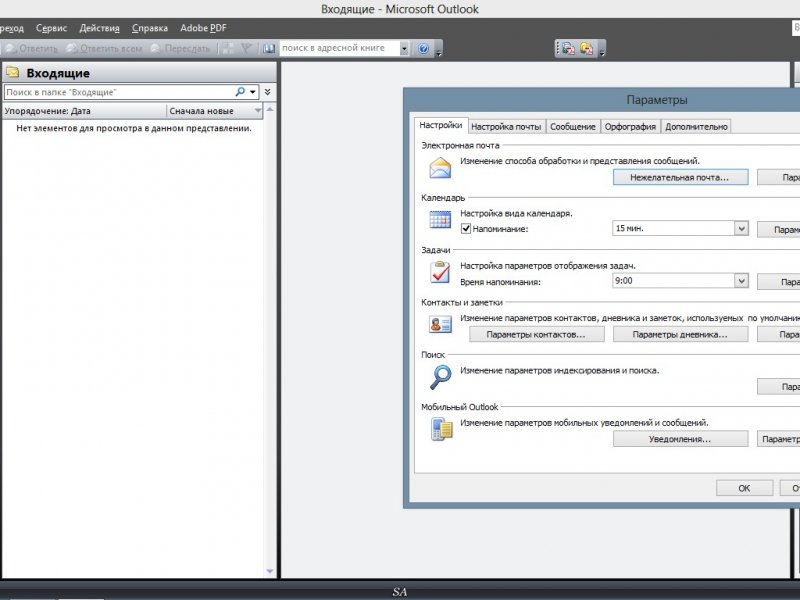Click the address book search field

point(339,48)
